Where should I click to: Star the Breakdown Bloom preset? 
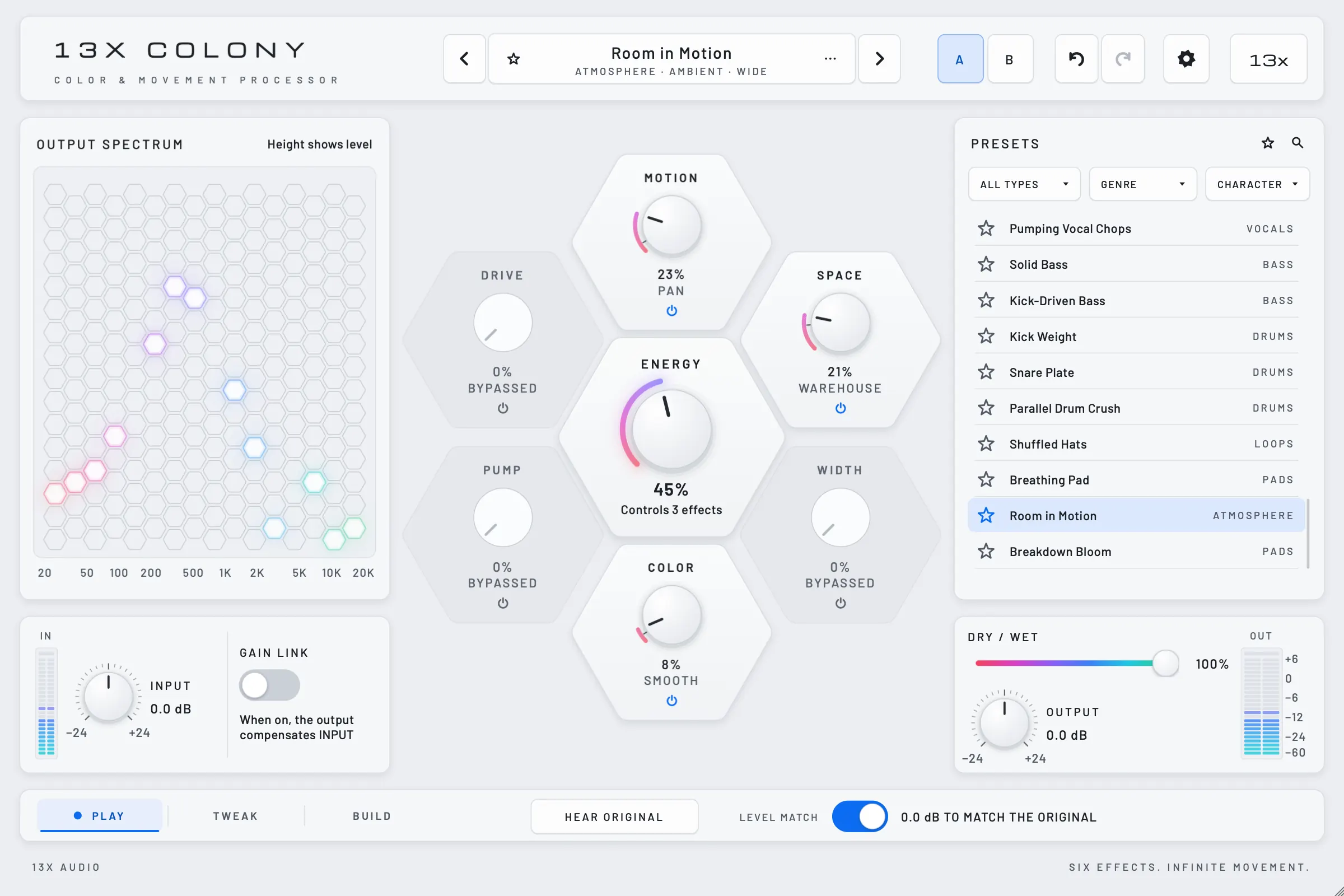point(986,552)
